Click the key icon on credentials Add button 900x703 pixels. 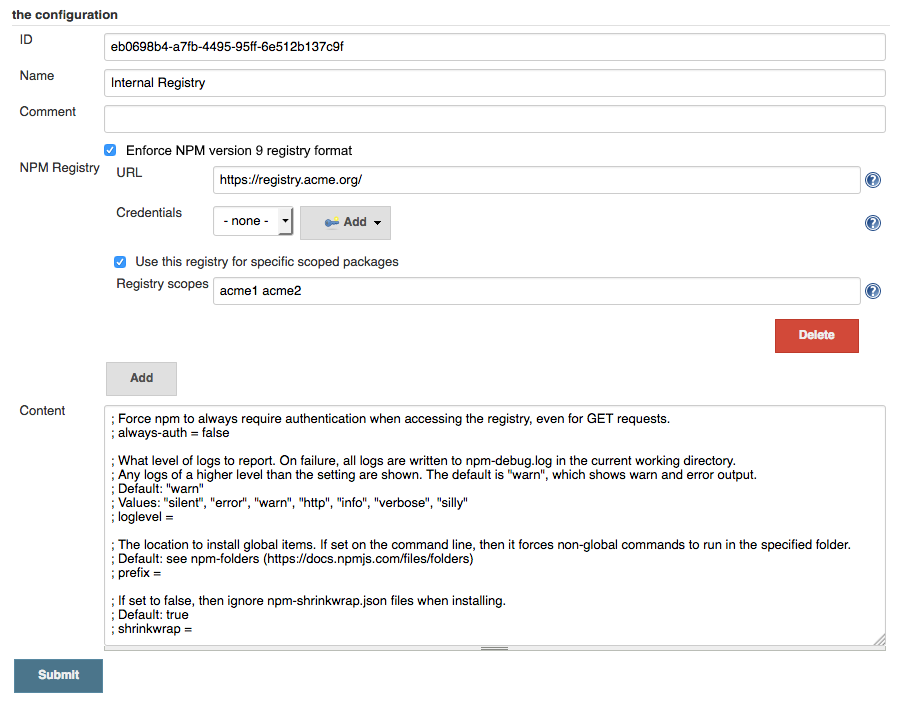(x=331, y=223)
